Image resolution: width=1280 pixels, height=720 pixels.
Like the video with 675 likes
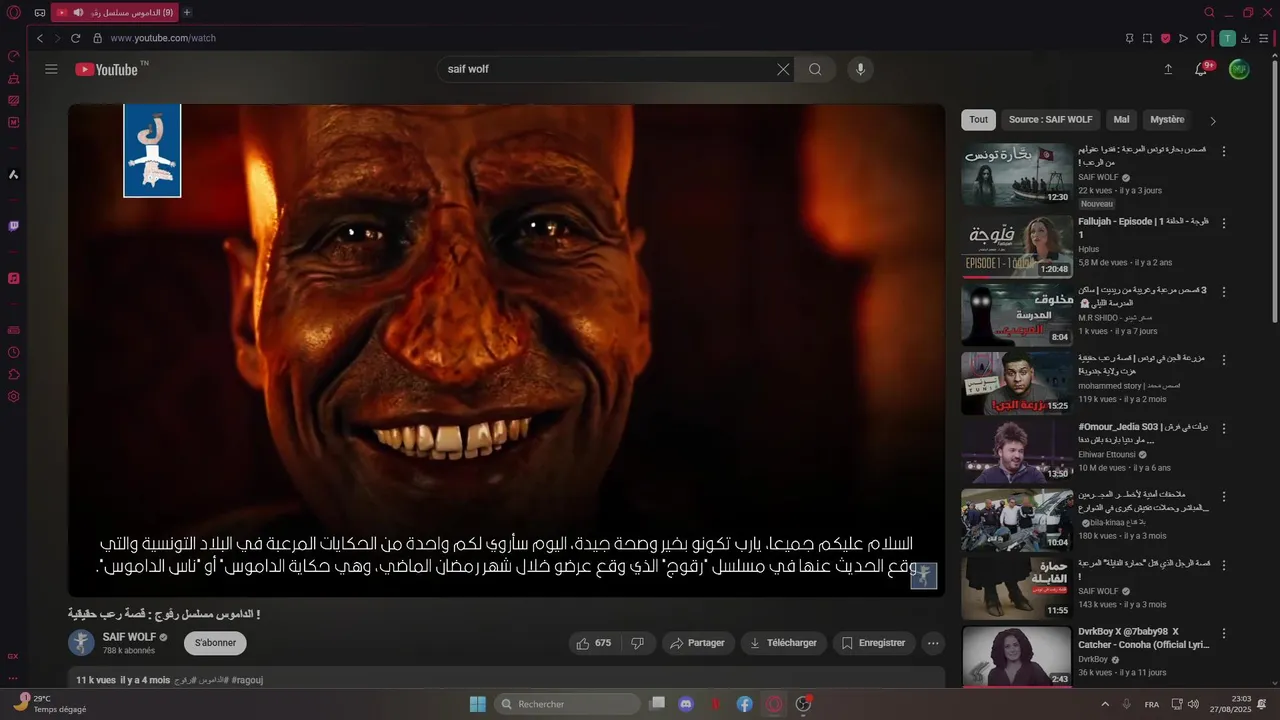594,643
